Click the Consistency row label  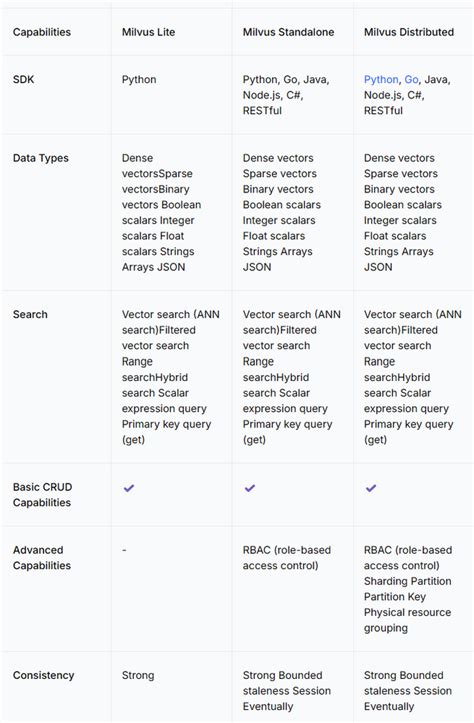click(x=43, y=676)
